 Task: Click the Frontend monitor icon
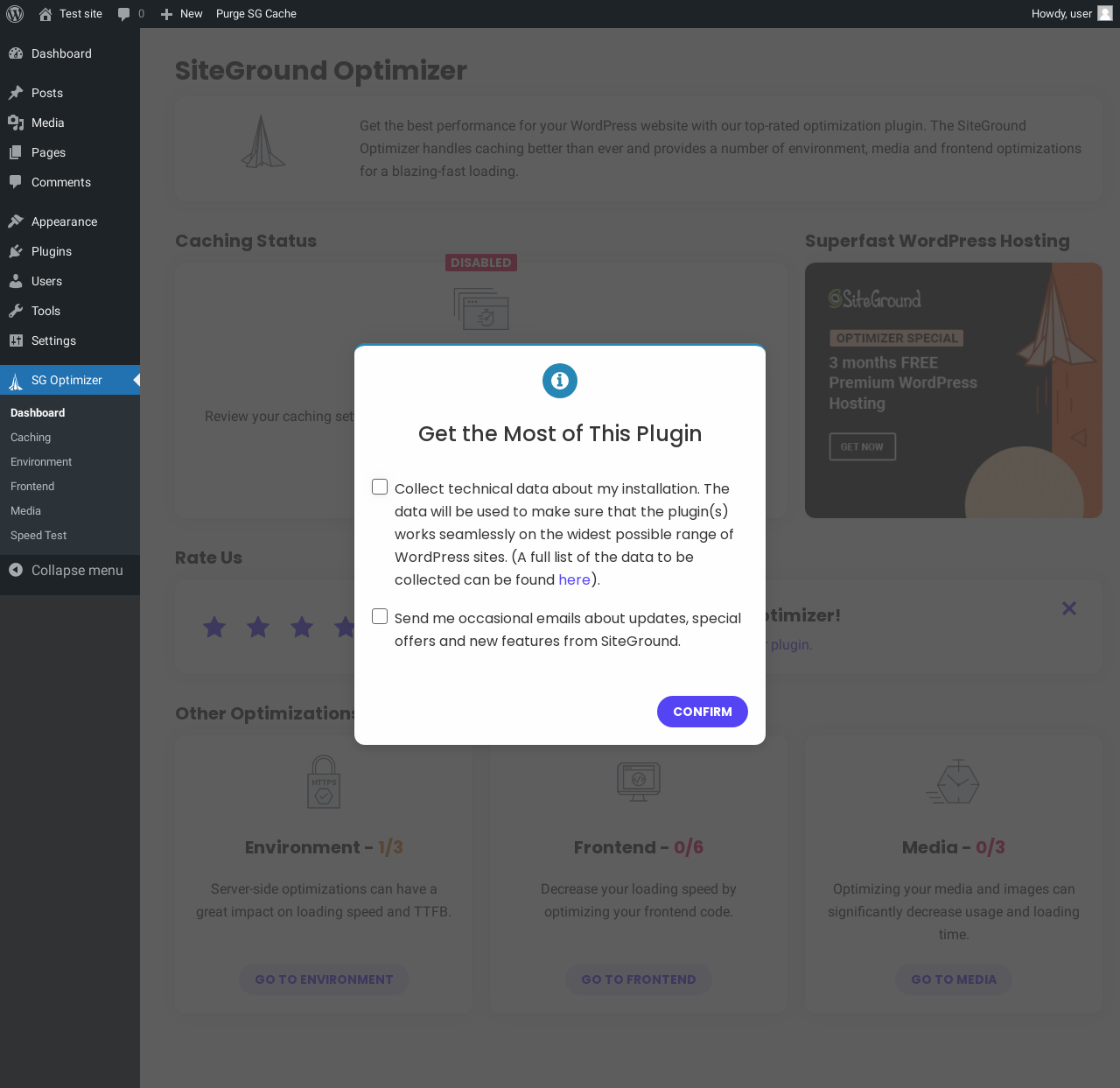(639, 782)
